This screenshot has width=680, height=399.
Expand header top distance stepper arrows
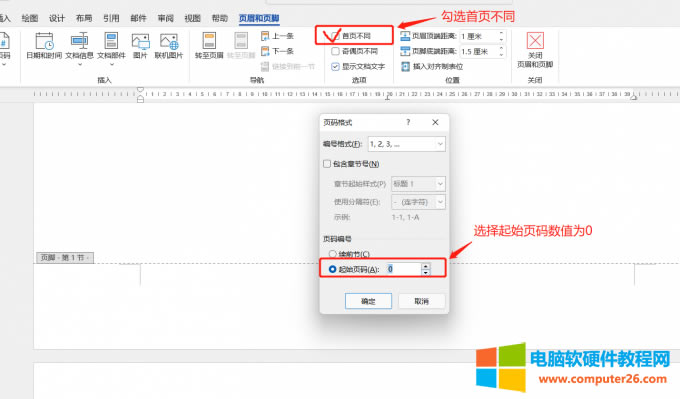(x=501, y=36)
